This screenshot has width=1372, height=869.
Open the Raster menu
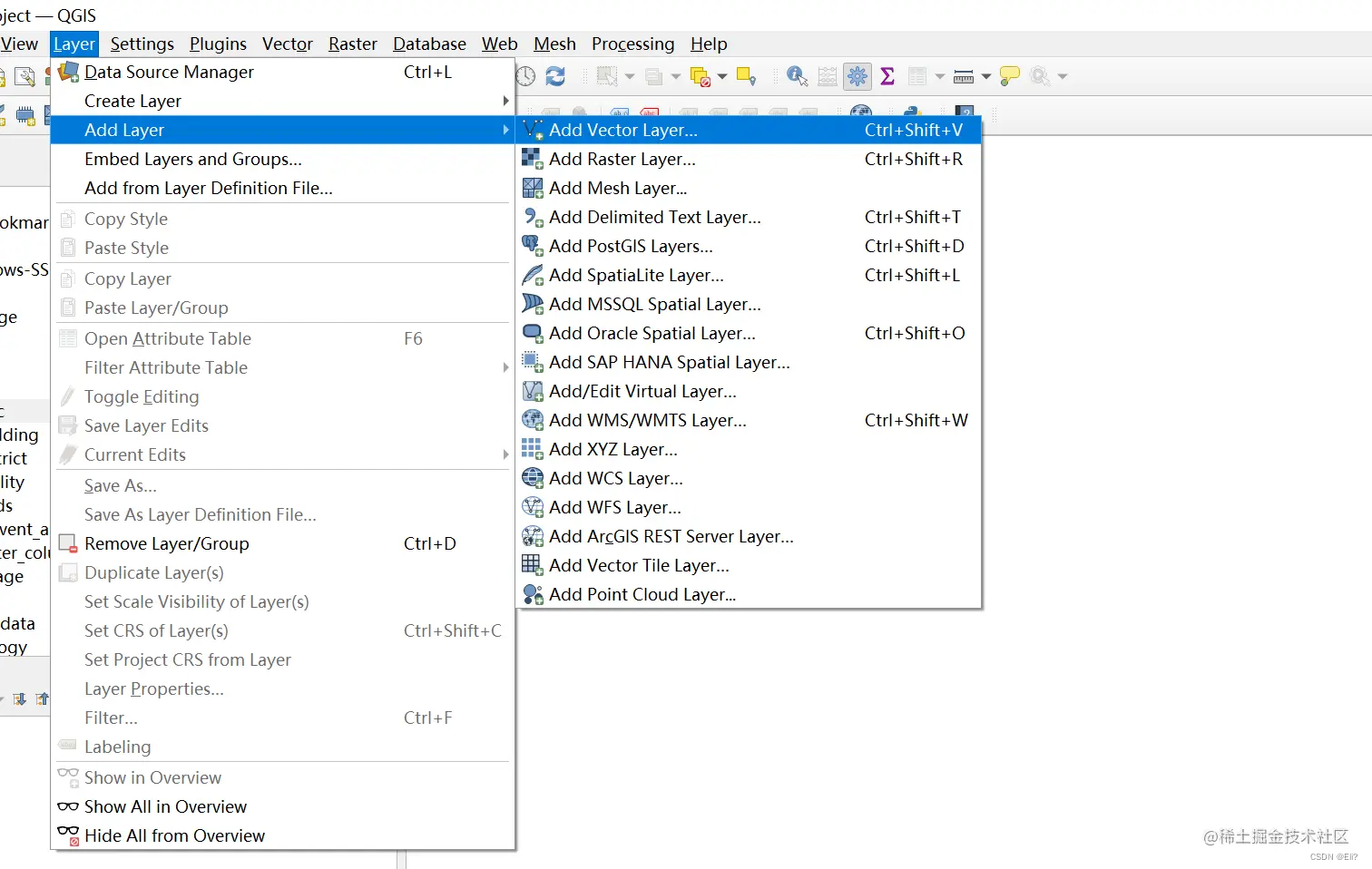click(x=353, y=44)
